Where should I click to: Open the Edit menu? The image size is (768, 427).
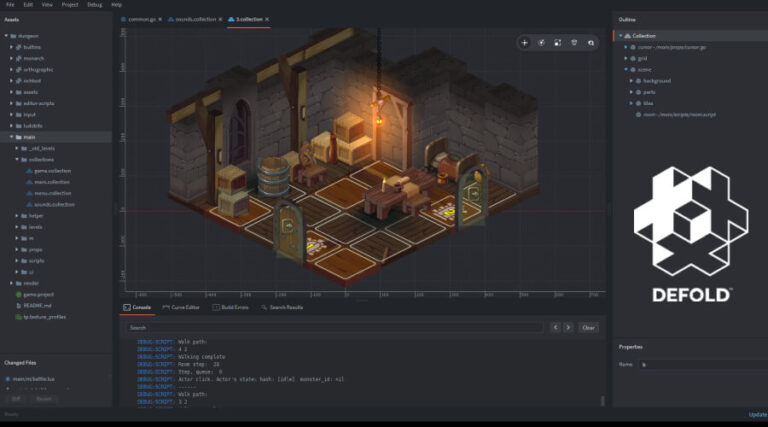28,4
